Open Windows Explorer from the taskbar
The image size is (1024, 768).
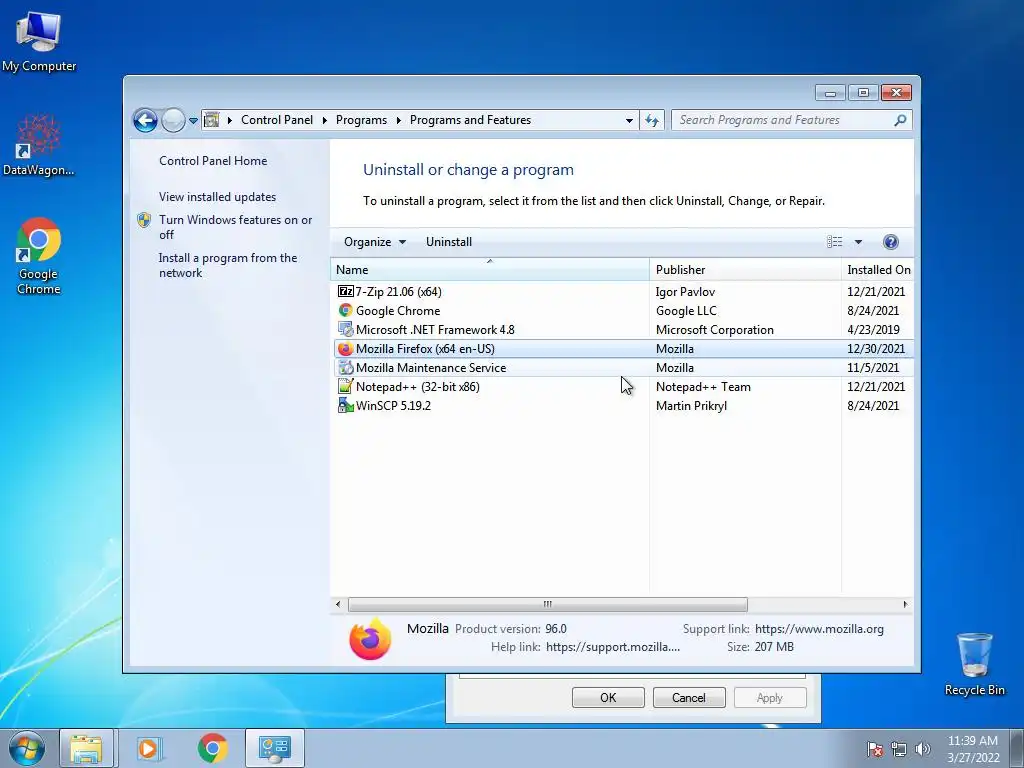[86, 748]
